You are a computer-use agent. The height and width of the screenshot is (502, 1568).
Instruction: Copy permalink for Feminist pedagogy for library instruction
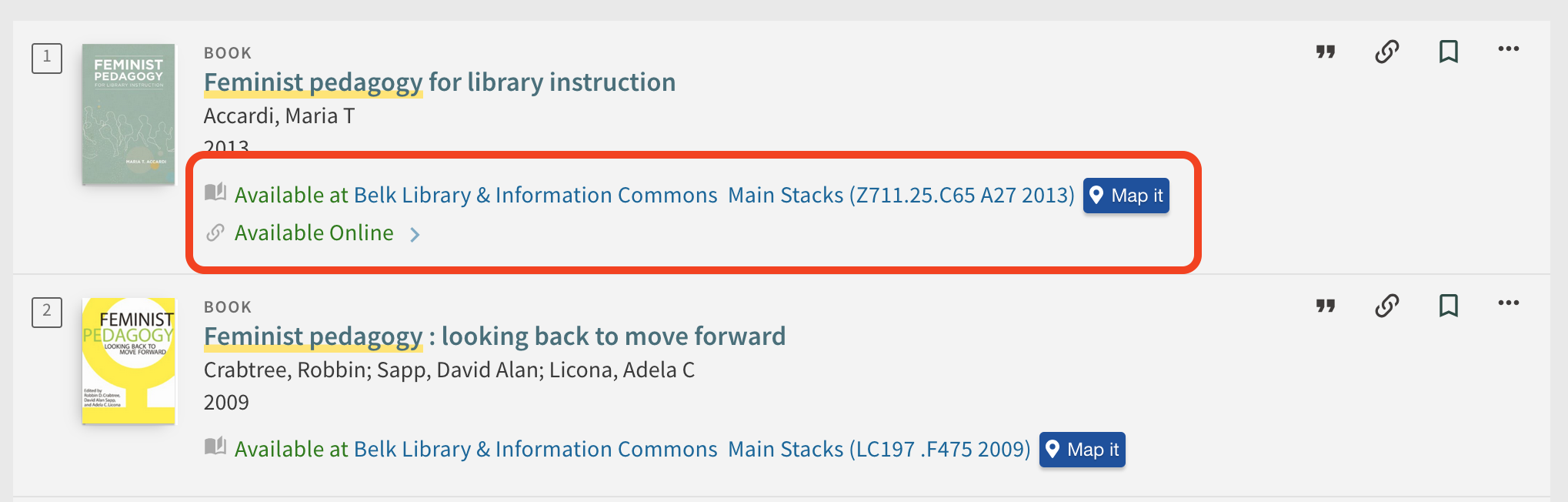tap(1386, 52)
